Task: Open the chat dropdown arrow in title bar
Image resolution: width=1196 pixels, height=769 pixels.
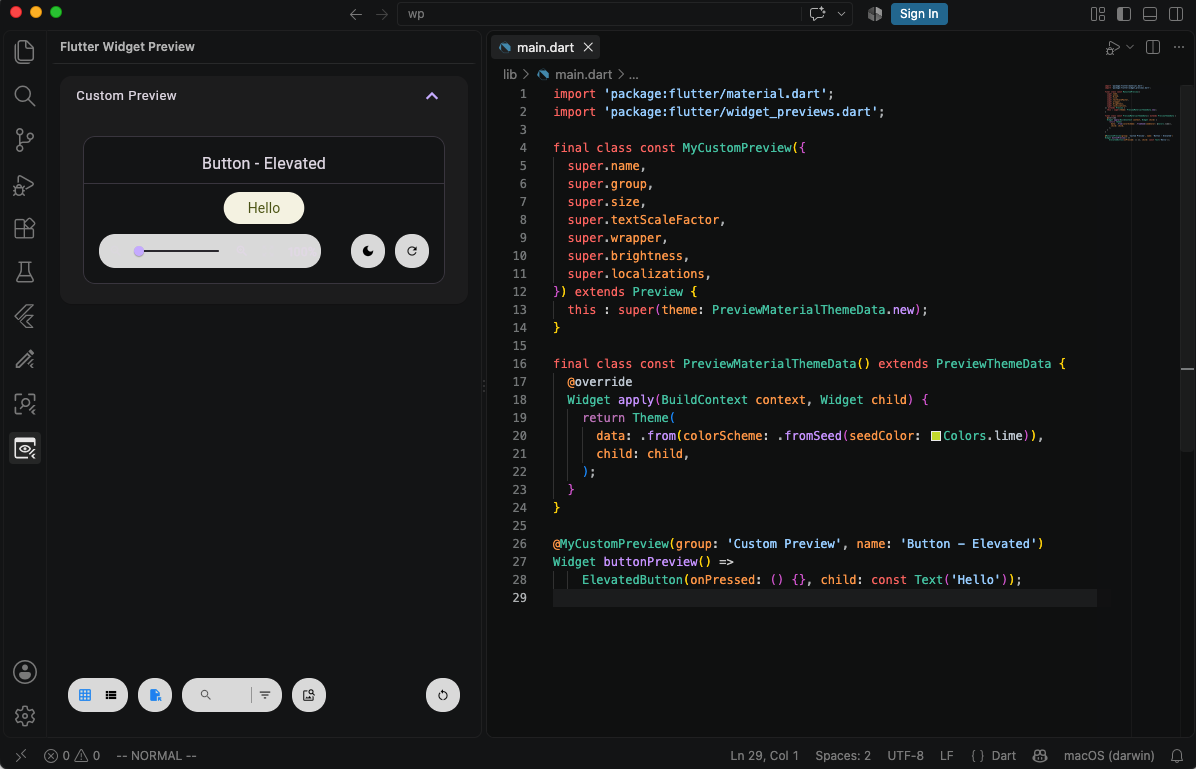Action: click(x=841, y=14)
